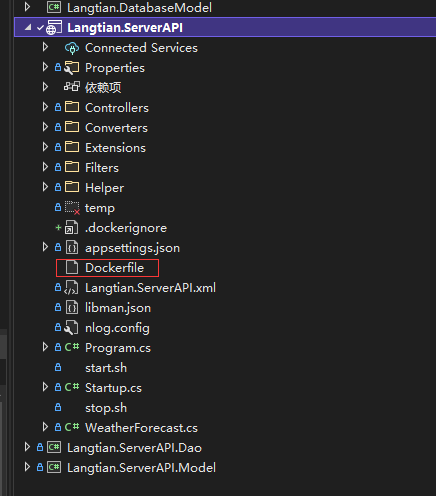Click the lock icon beside start.sh

(58, 367)
